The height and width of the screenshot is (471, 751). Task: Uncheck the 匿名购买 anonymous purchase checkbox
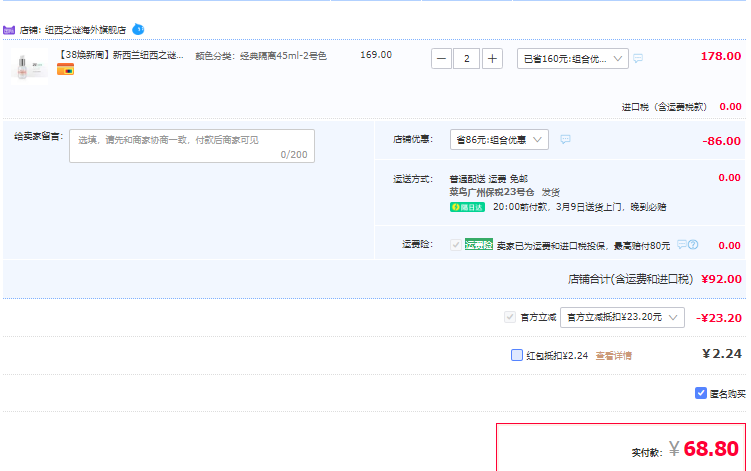pos(701,393)
